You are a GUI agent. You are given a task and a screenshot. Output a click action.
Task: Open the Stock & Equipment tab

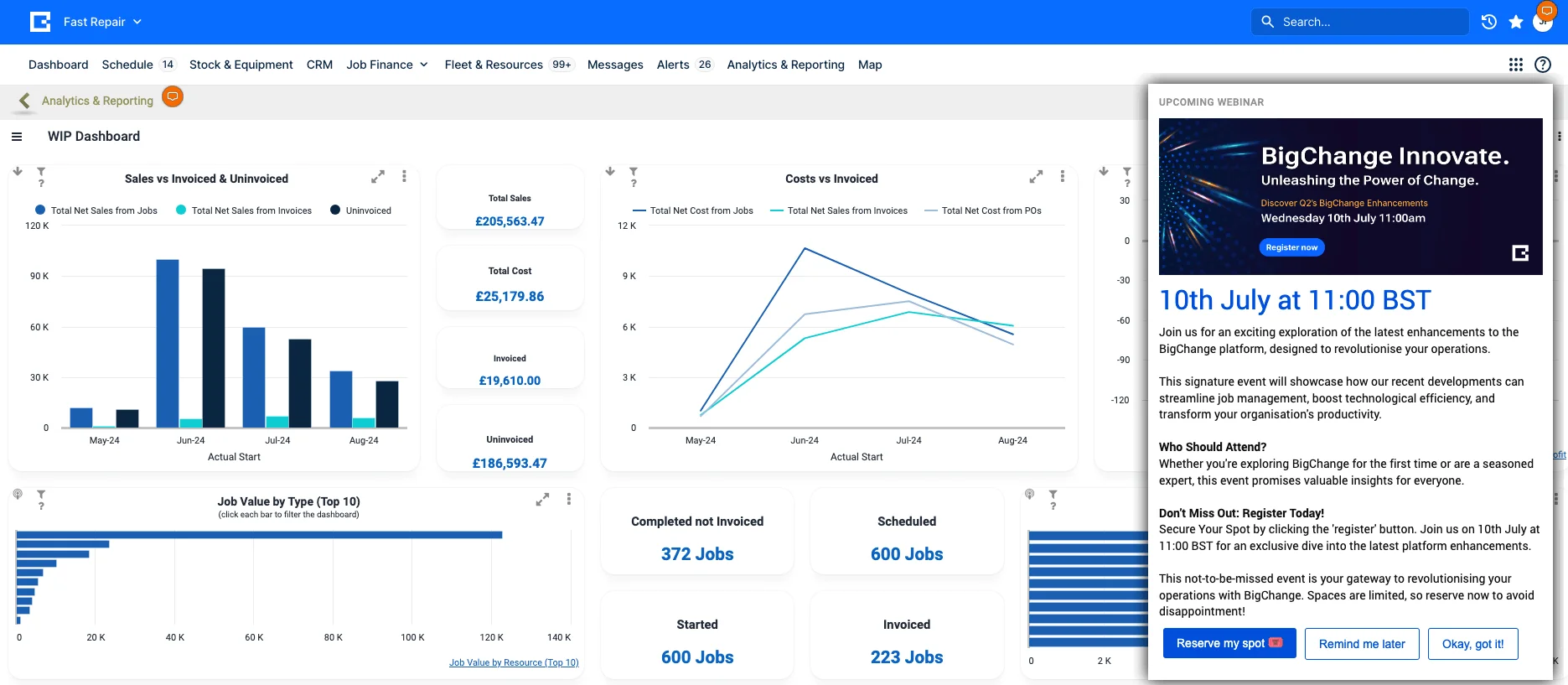(x=241, y=65)
